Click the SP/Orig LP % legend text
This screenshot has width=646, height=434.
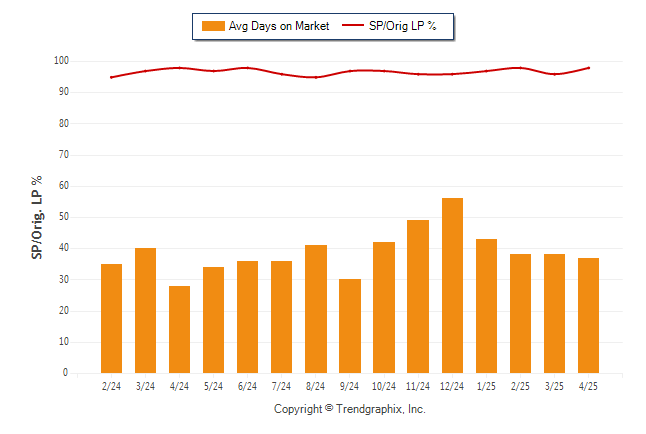click(403, 26)
